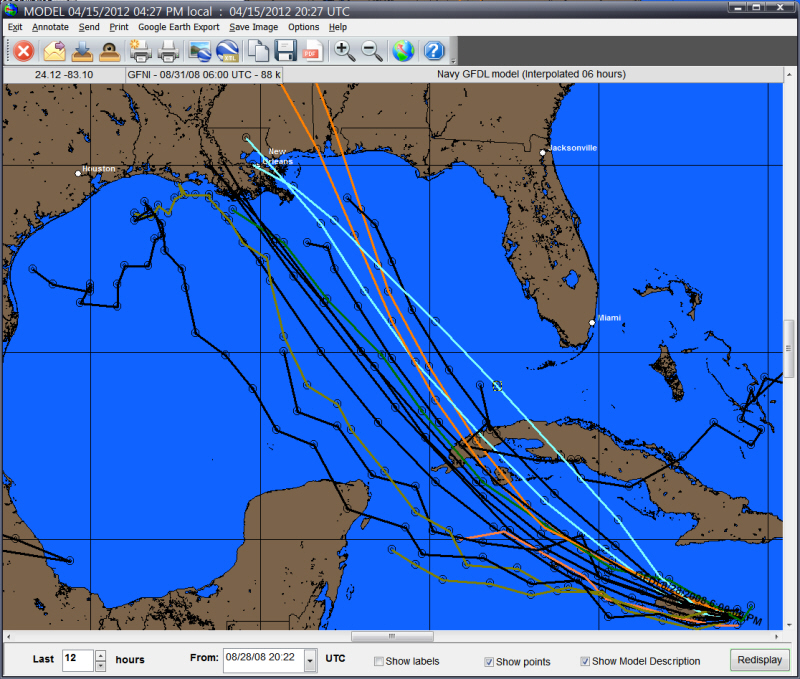The width and height of the screenshot is (800, 679).
Task: Click the Google Earth KML export icon
Action: point(227,51)
